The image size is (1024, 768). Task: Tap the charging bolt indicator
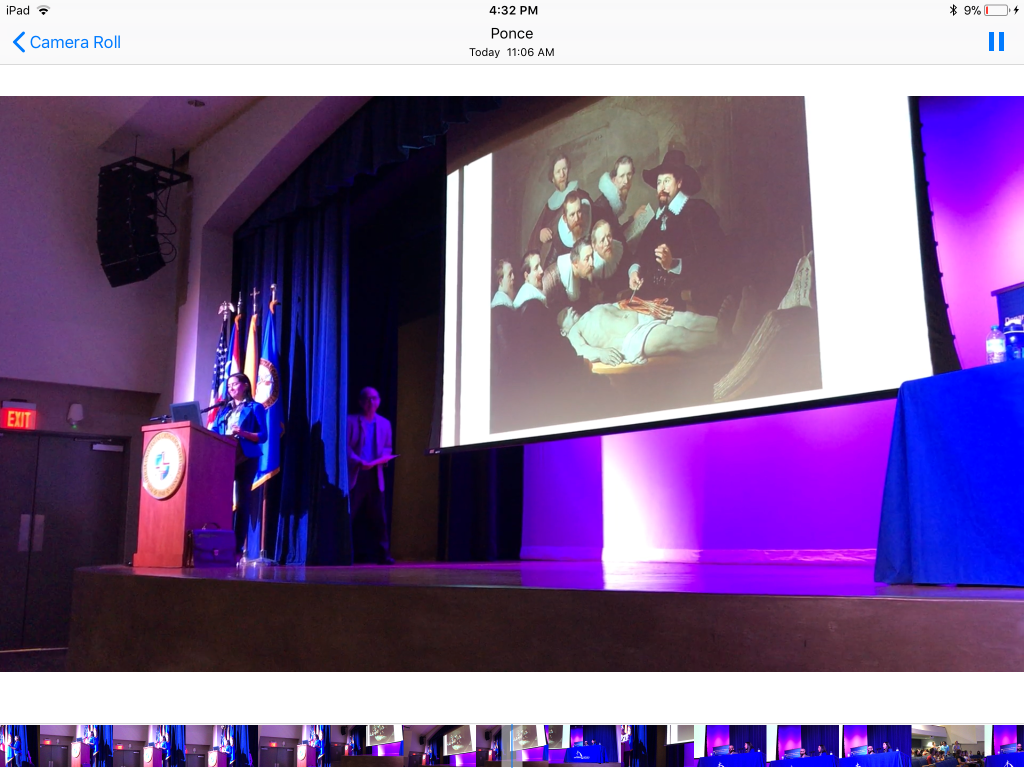pyautogui.click(x=1016, y=10)
